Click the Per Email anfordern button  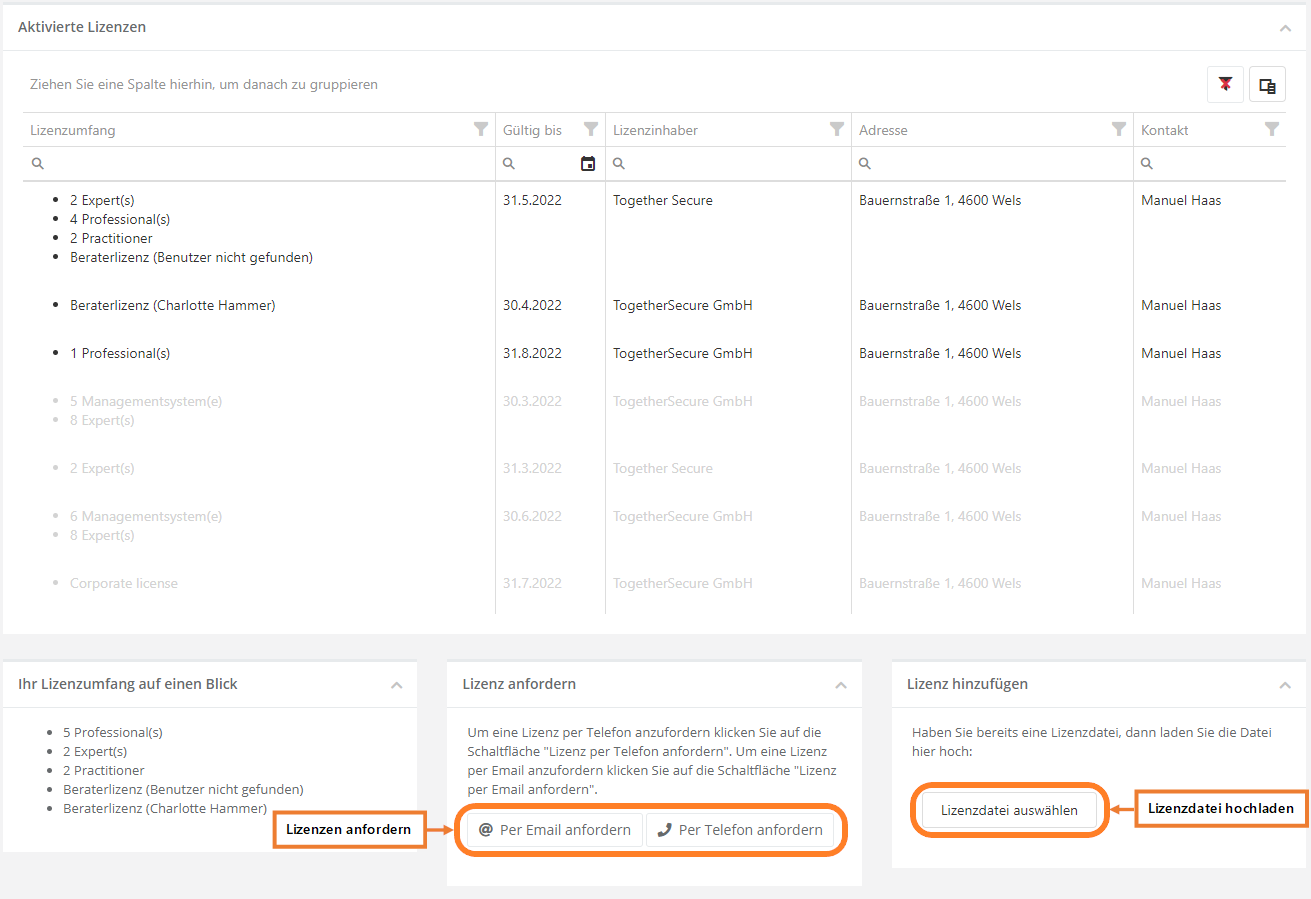pos(555,830)
